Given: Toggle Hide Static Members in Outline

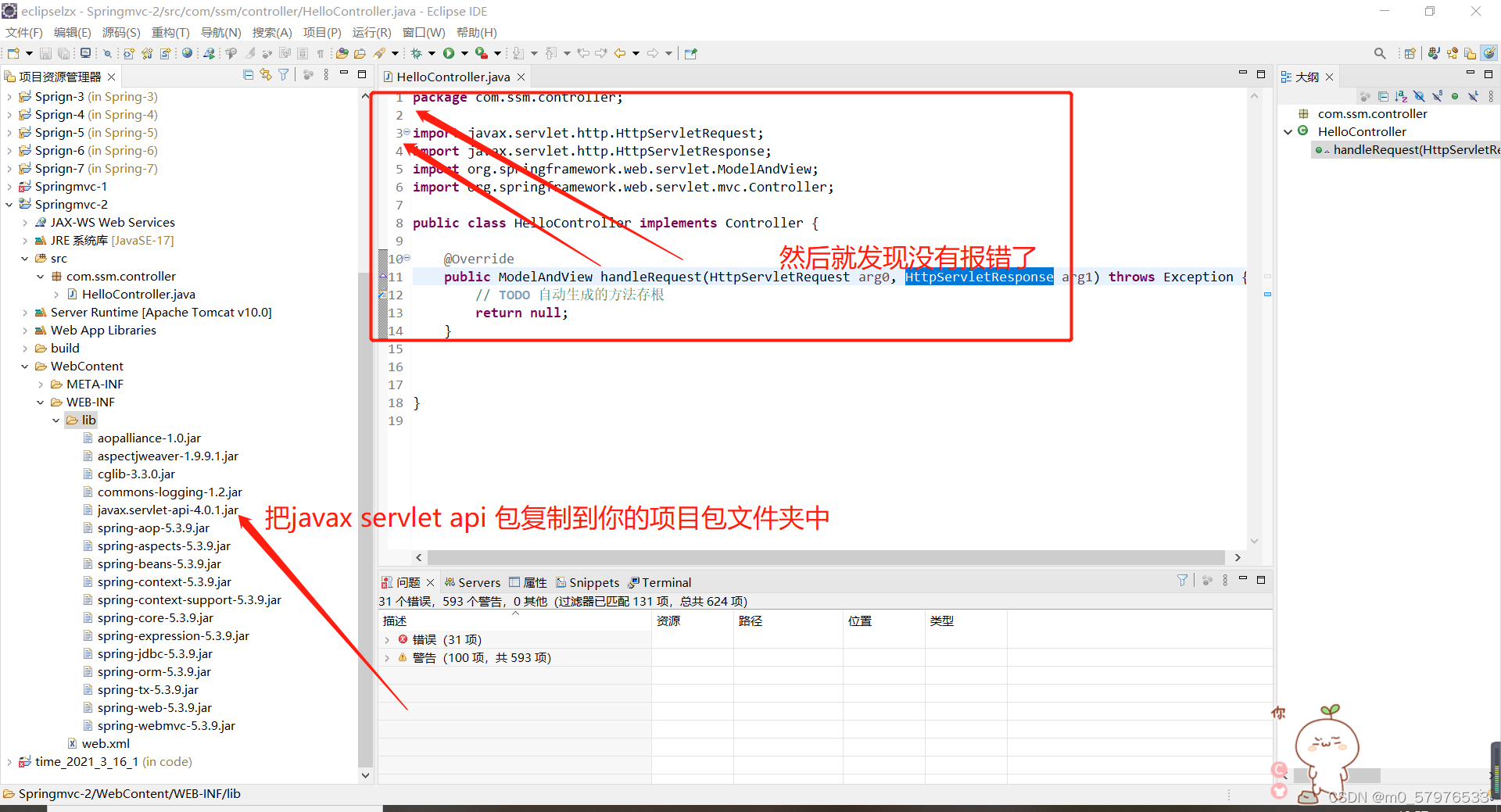Looking at the screenshot, I should click(1437, 96).
